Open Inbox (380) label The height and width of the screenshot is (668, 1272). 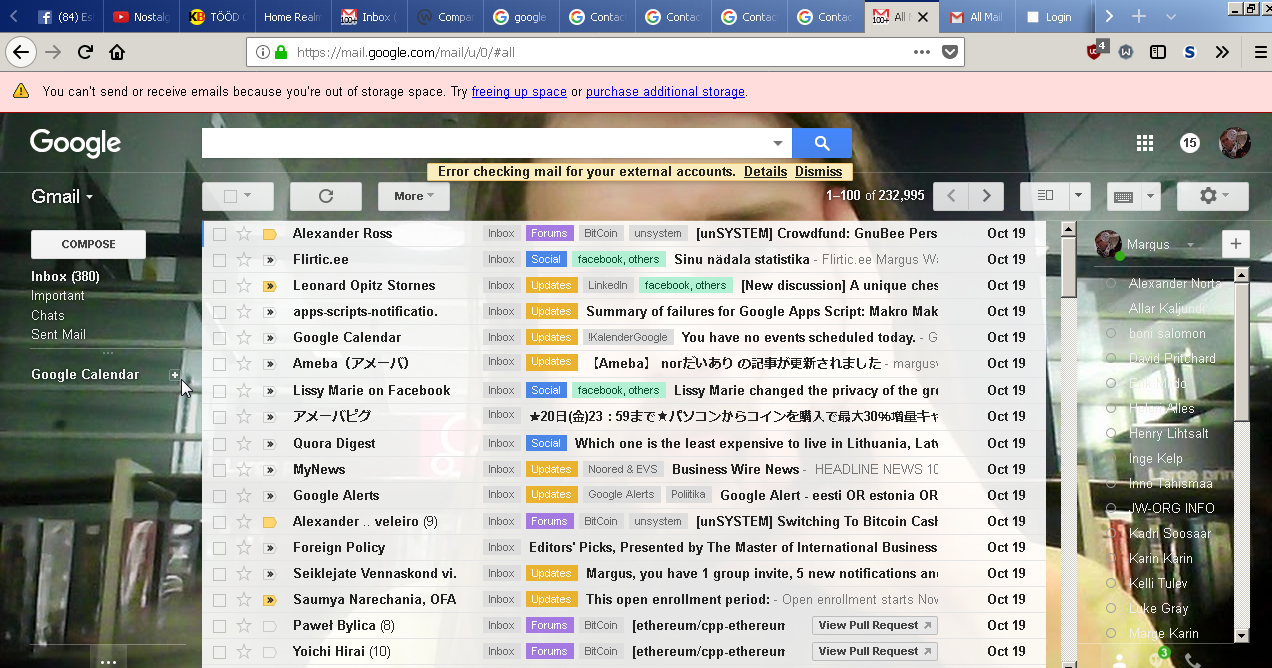(65, 277)
